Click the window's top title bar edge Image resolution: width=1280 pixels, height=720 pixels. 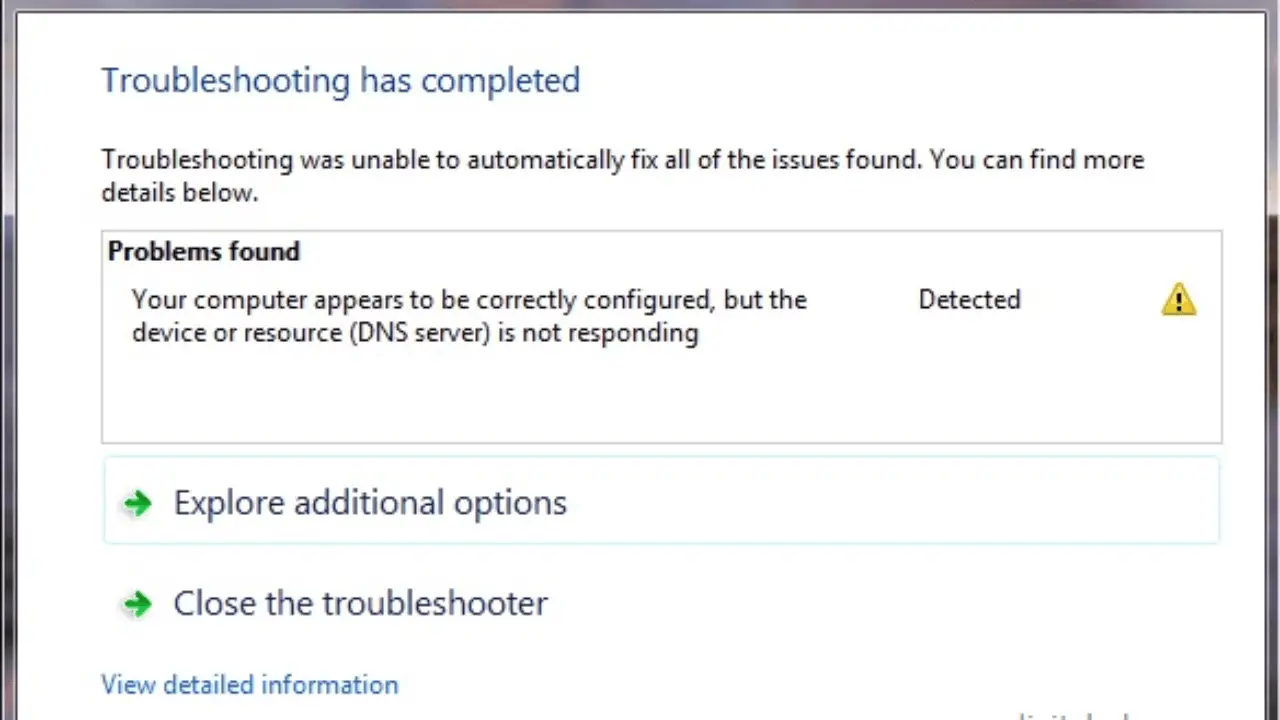[640, 5]
